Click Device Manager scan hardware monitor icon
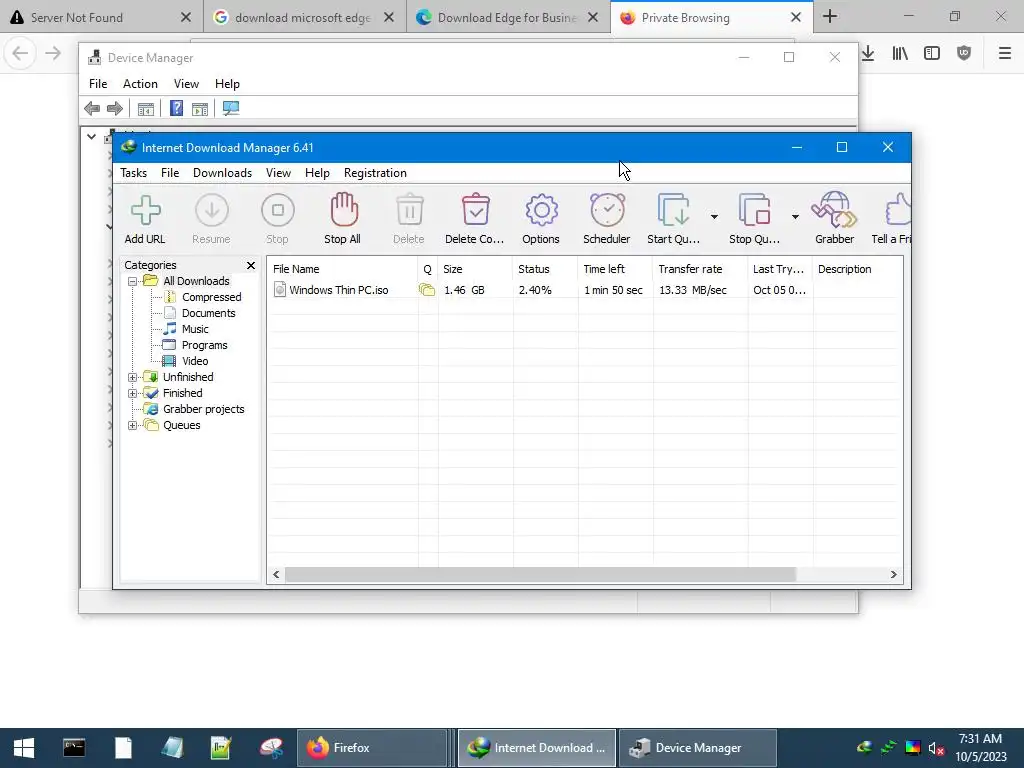1024x768 pixels. click(231, 108)
